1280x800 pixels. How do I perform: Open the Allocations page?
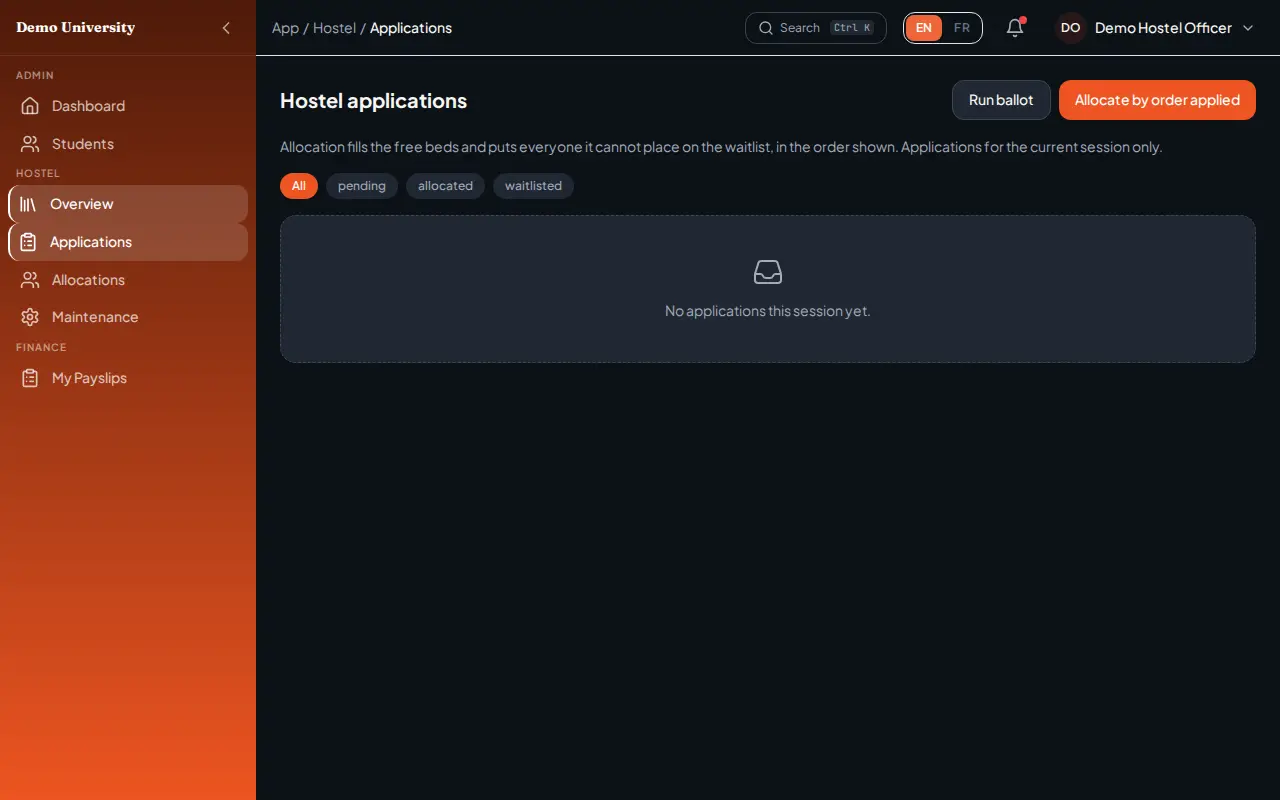(x=128, y=280)
